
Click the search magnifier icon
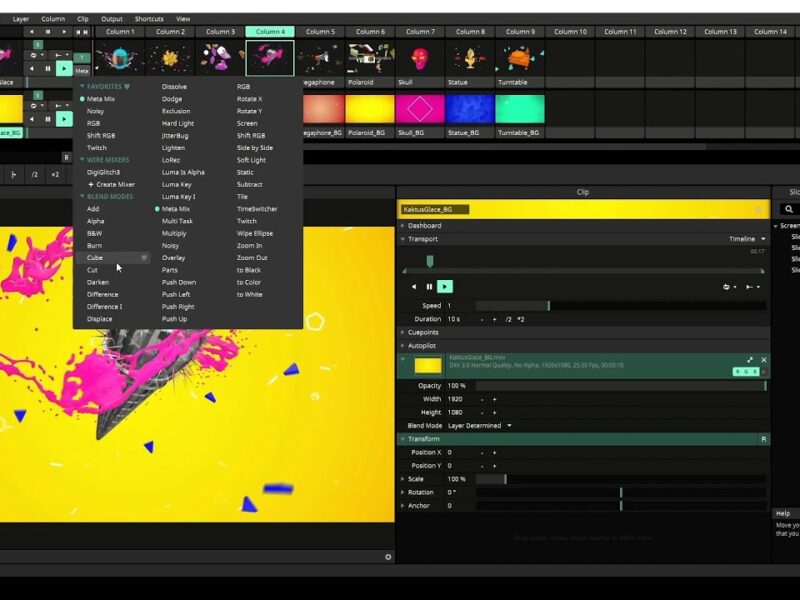click(x=788, y=209)
